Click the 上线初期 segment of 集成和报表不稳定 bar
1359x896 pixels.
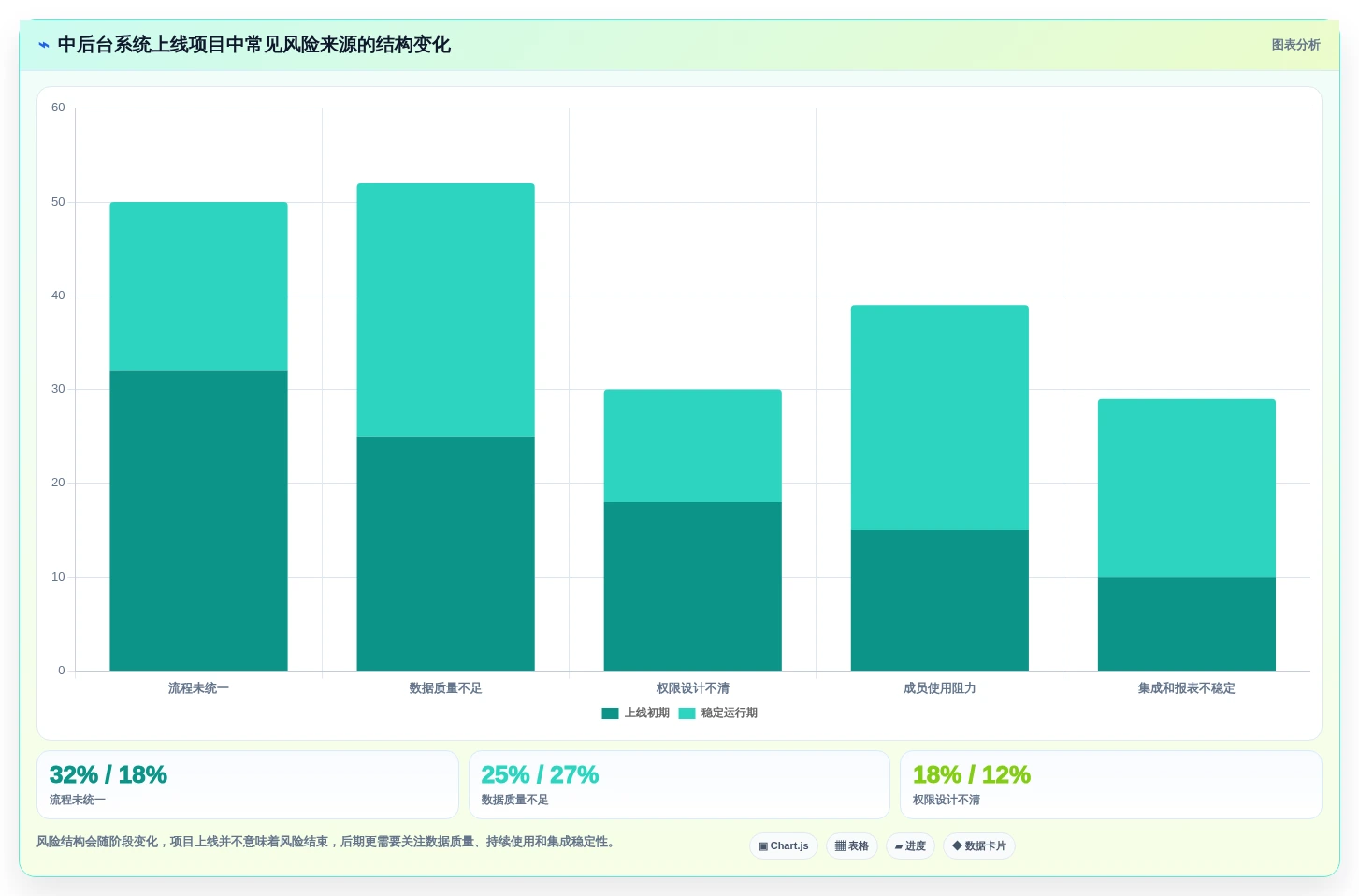1186,624
